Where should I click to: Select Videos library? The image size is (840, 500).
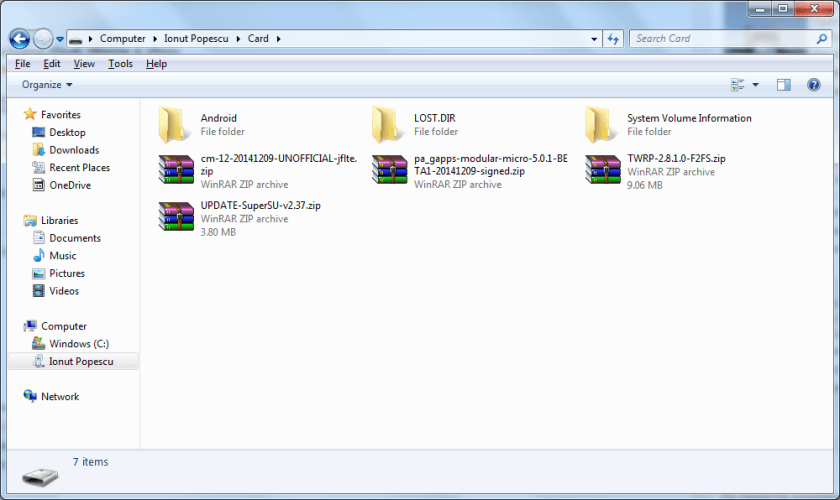pos(64,292)
